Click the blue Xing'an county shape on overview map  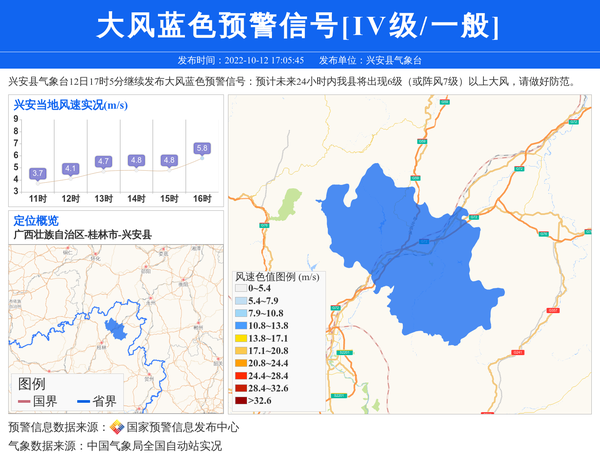[116, 329]
